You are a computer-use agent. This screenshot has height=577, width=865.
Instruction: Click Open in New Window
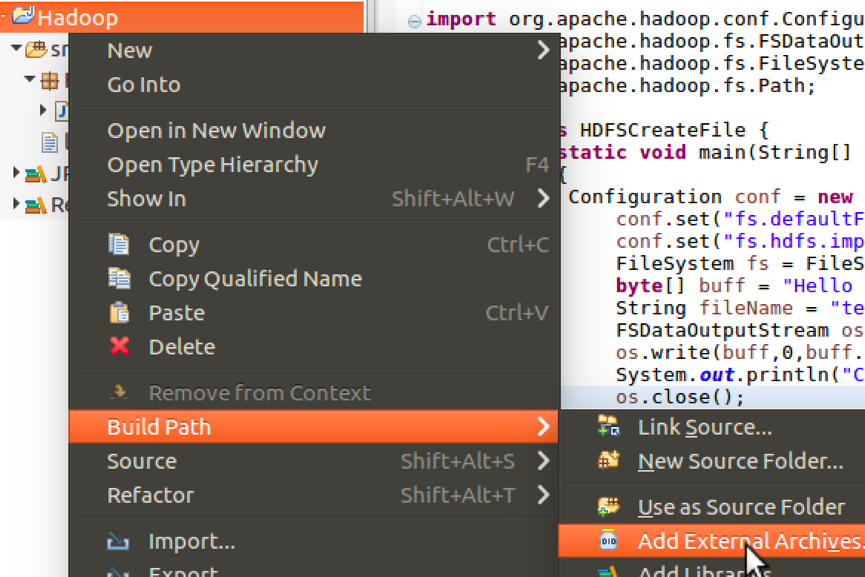click(215, 129)
